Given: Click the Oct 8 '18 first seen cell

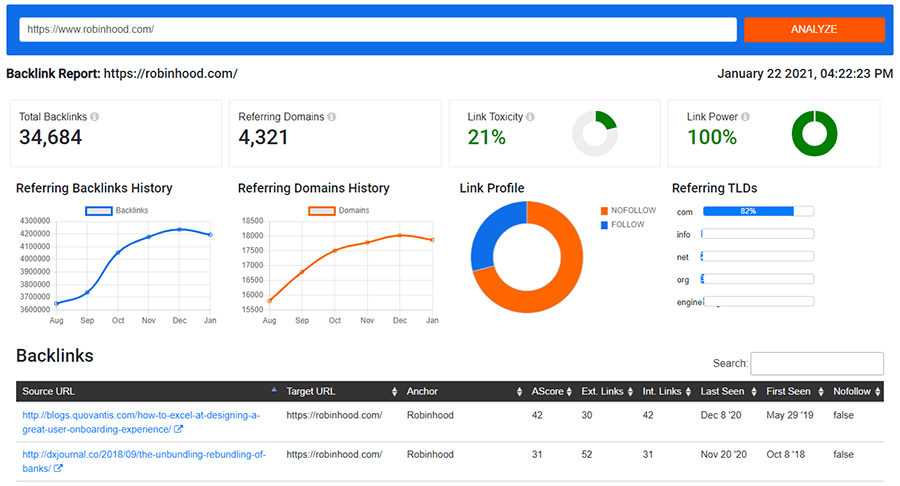Looking at the screenshot, I should [786, 454].
